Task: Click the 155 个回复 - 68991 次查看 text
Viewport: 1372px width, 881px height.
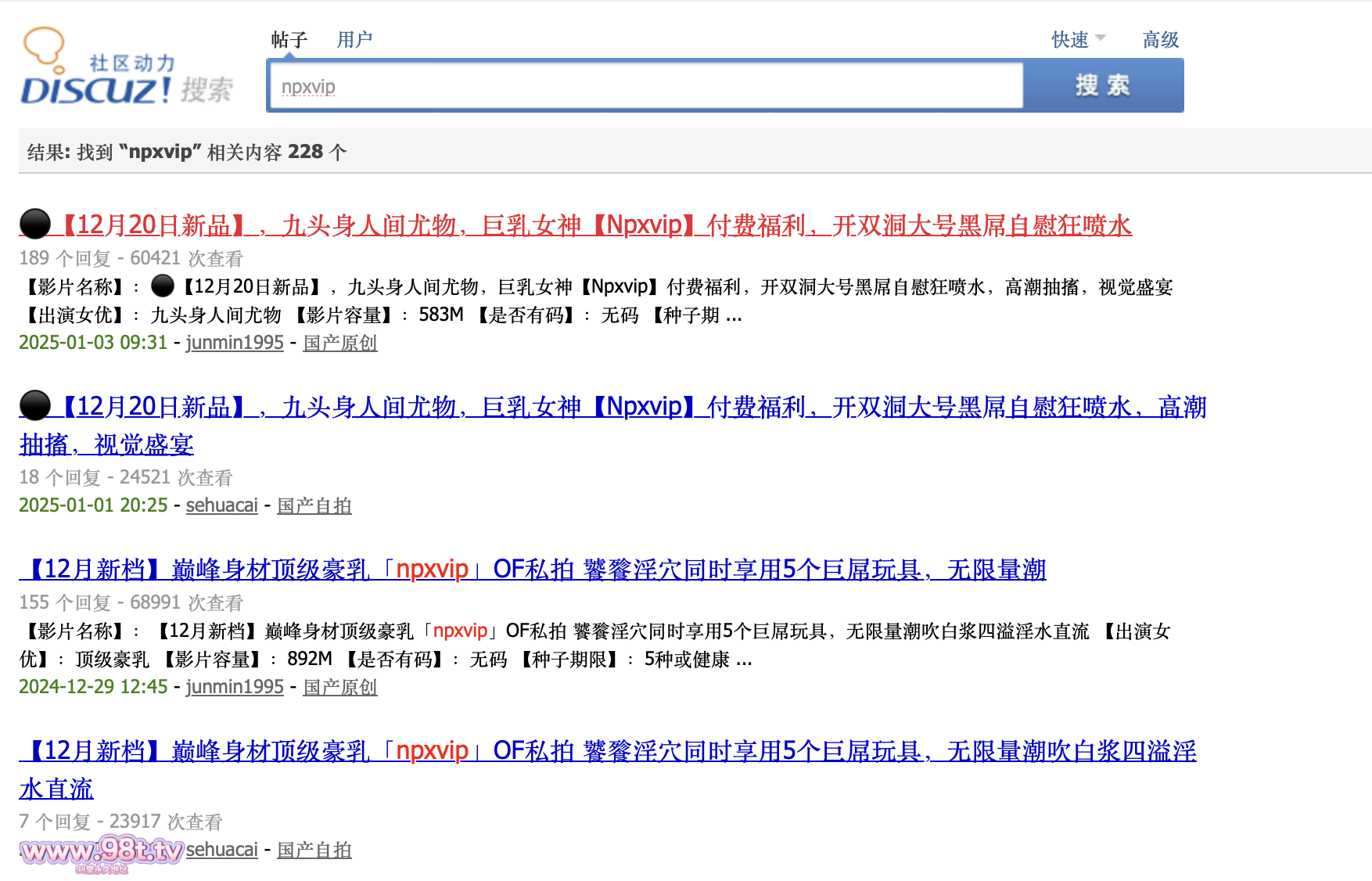Action: (131, 602)
